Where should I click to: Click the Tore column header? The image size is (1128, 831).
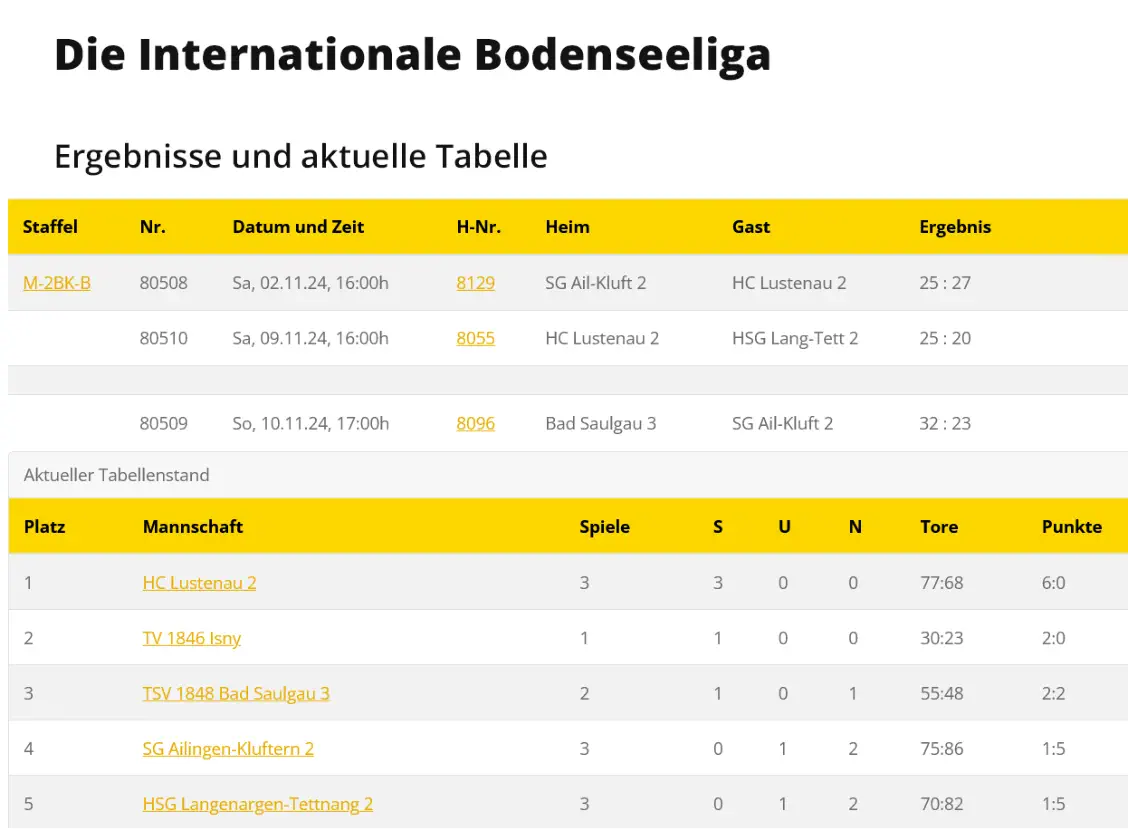tap(939, 526)
